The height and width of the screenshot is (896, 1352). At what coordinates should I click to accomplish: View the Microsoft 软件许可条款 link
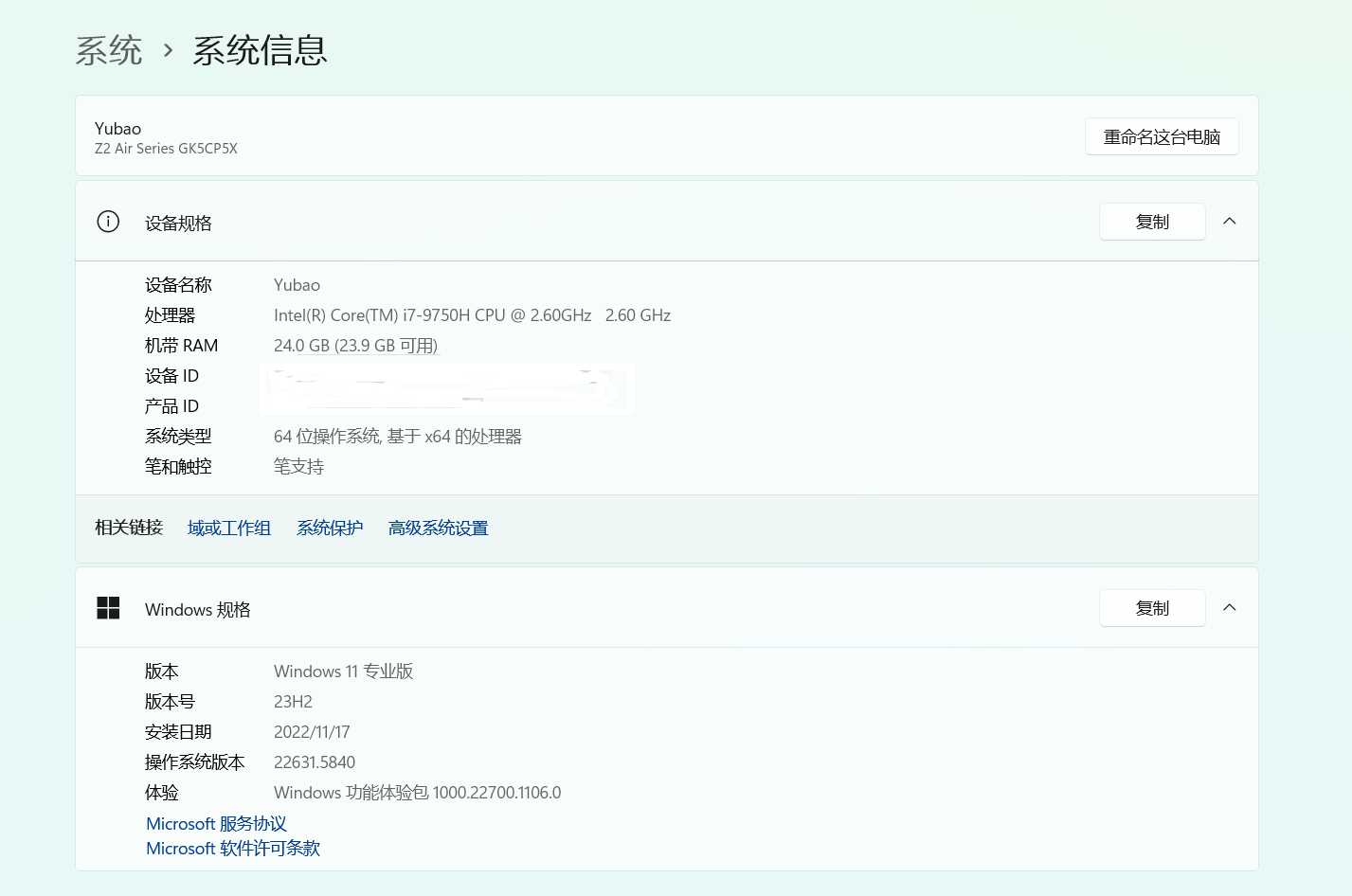coord(232,848)
